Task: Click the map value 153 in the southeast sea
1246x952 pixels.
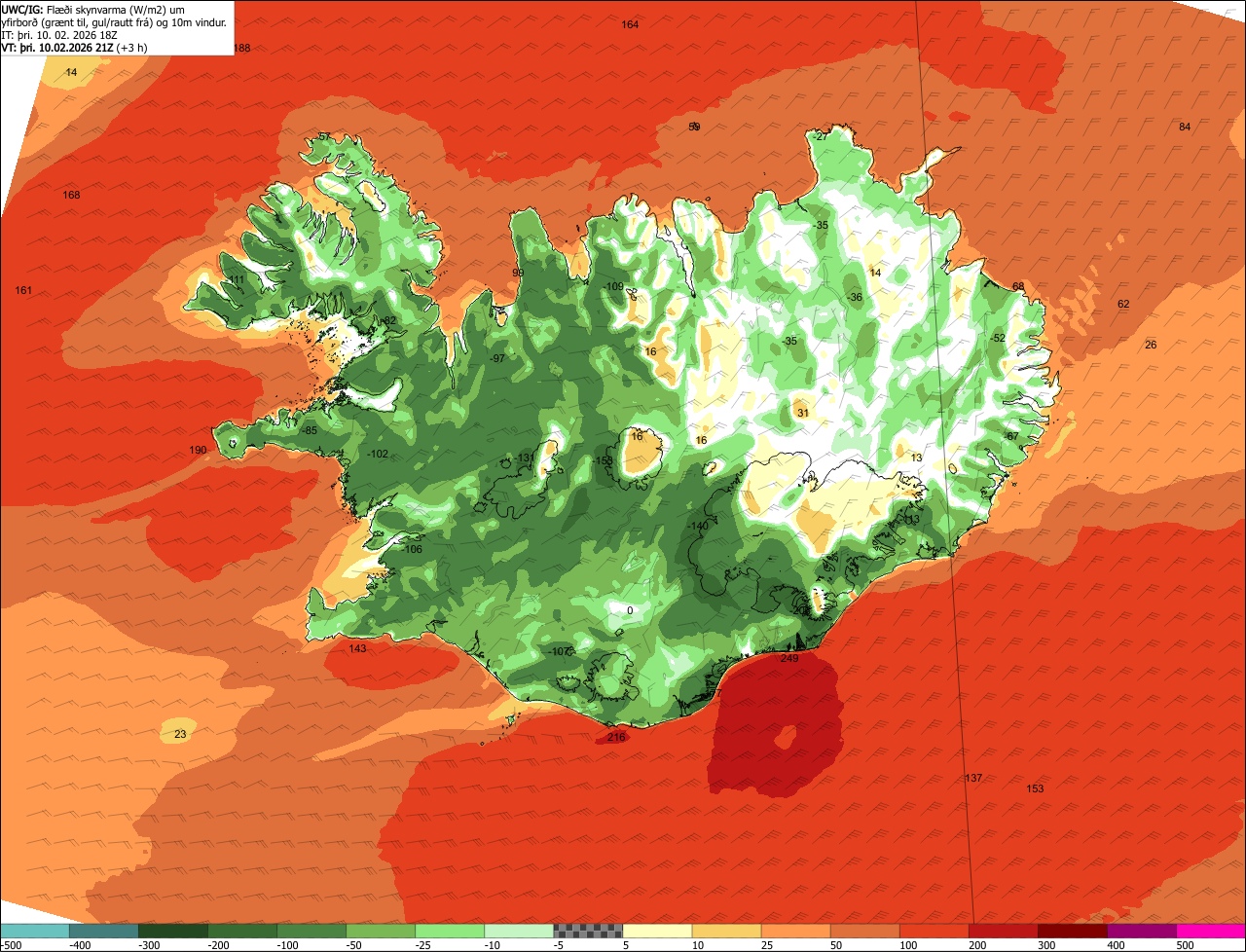Action: tap(1035, 788)
